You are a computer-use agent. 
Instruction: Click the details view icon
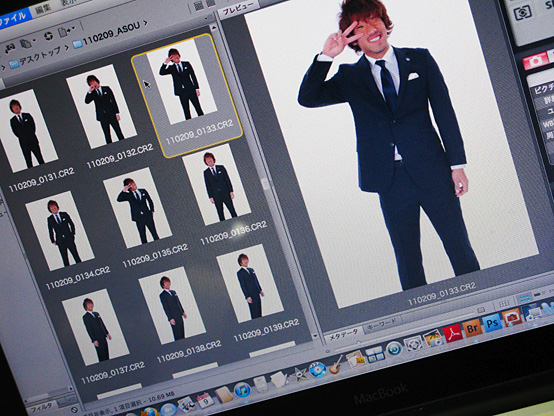(537, 294)
